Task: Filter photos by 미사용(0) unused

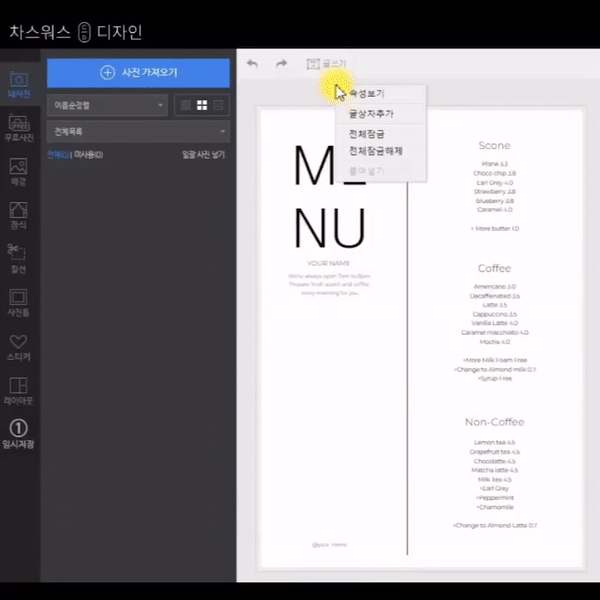Action: tap(88, 155)
